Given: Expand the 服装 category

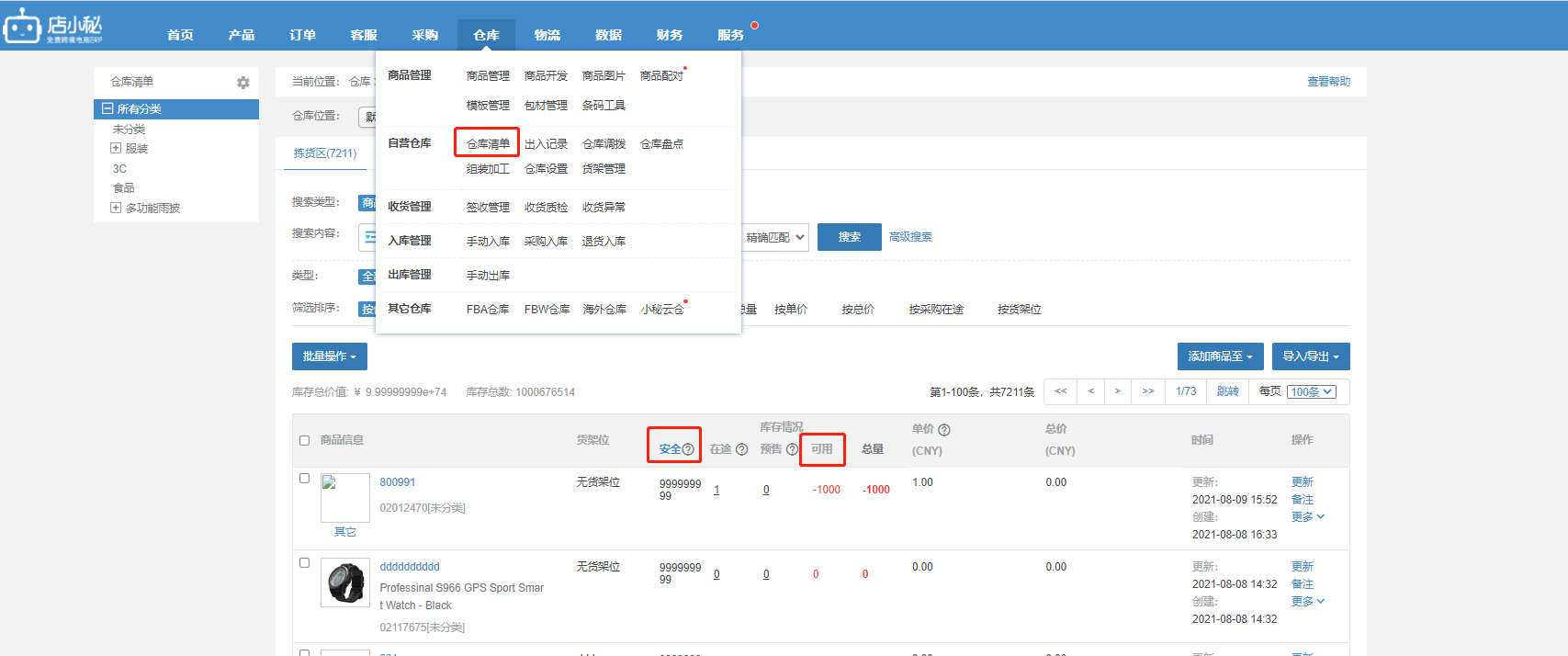Looking at the screenshot, I should pyautogui.click(x=116, y=148).
